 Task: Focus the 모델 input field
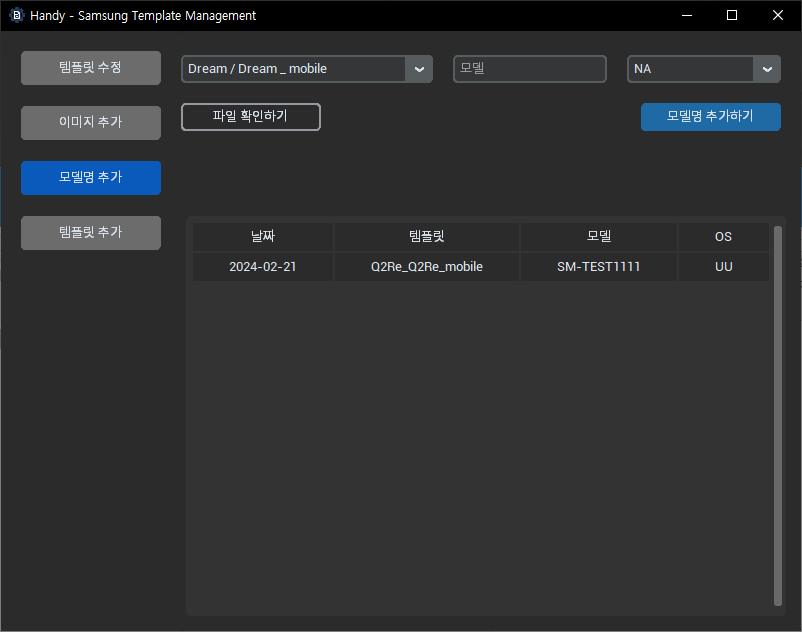coord(529,69)
